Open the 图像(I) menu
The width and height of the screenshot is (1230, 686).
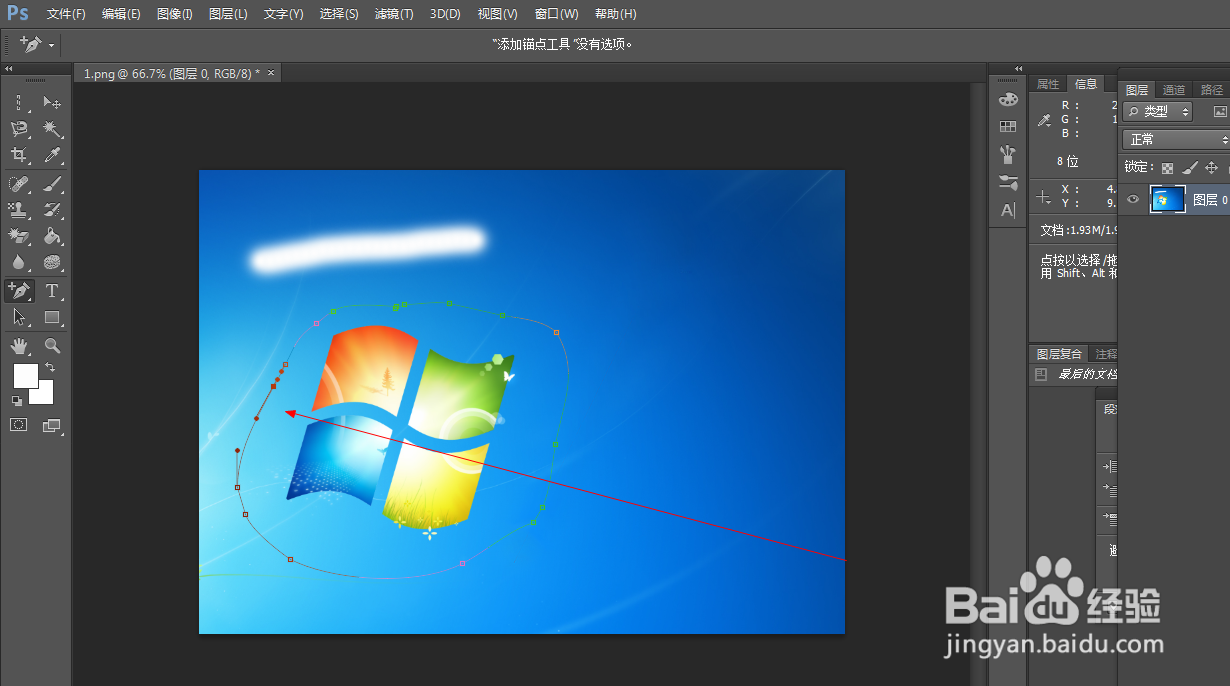click(x=175, y=14)
